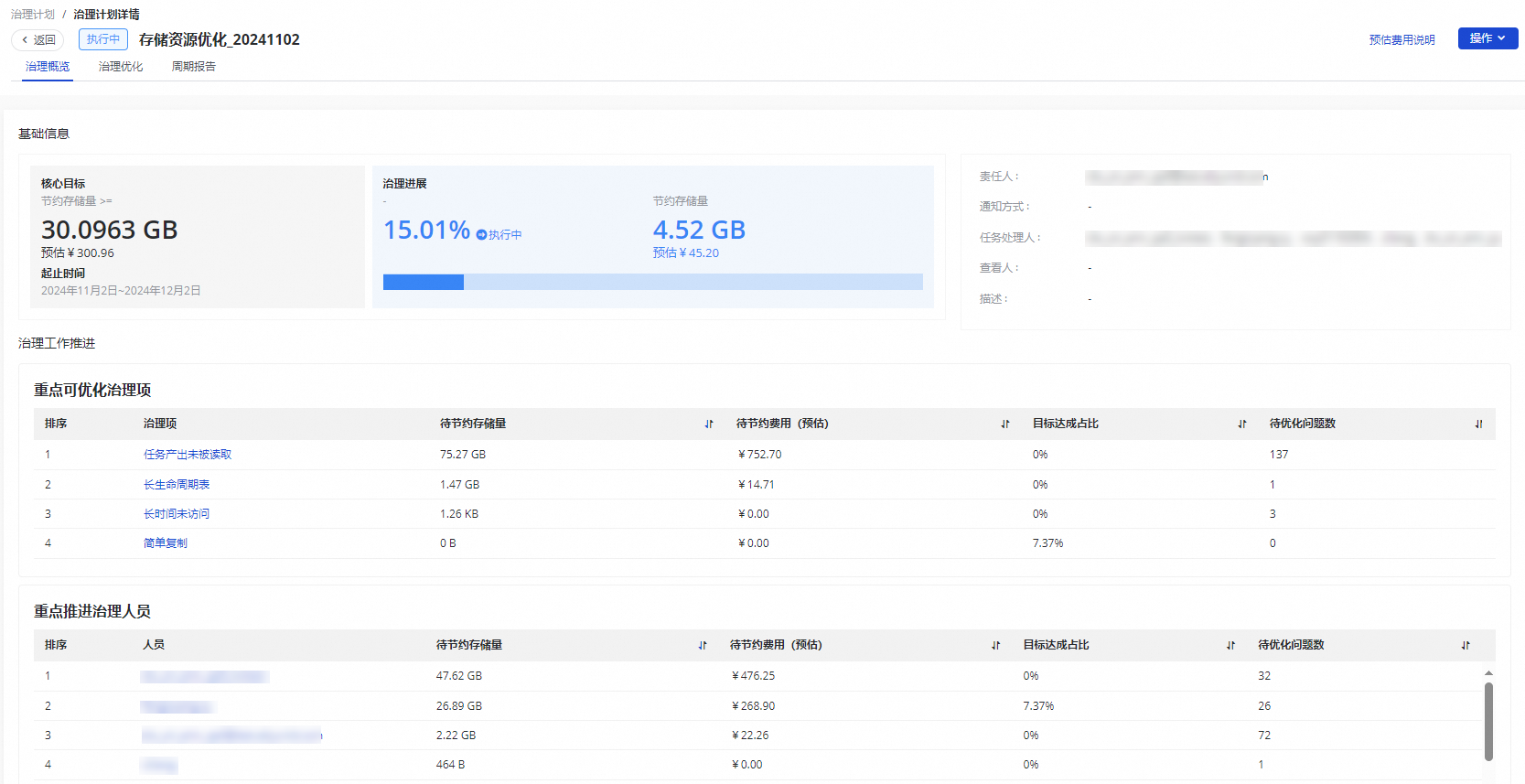The image size is (1525, 784).
Task: Click the 预估 ¥ 45.20 saved cost
Action: pyautogui.click(x=686, y=253)
